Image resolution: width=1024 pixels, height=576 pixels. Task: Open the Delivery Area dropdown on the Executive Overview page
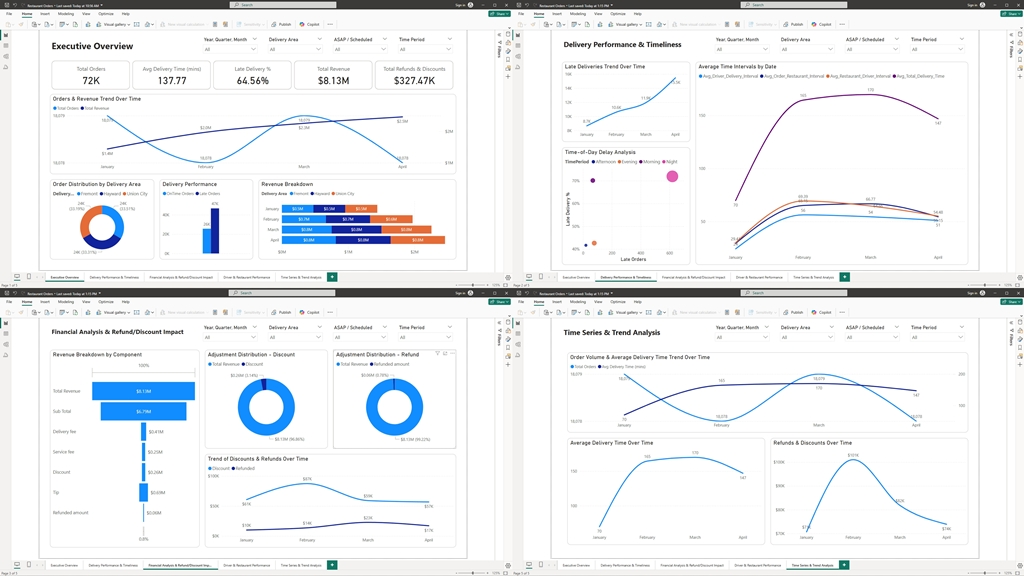click(x=295, y=49)
